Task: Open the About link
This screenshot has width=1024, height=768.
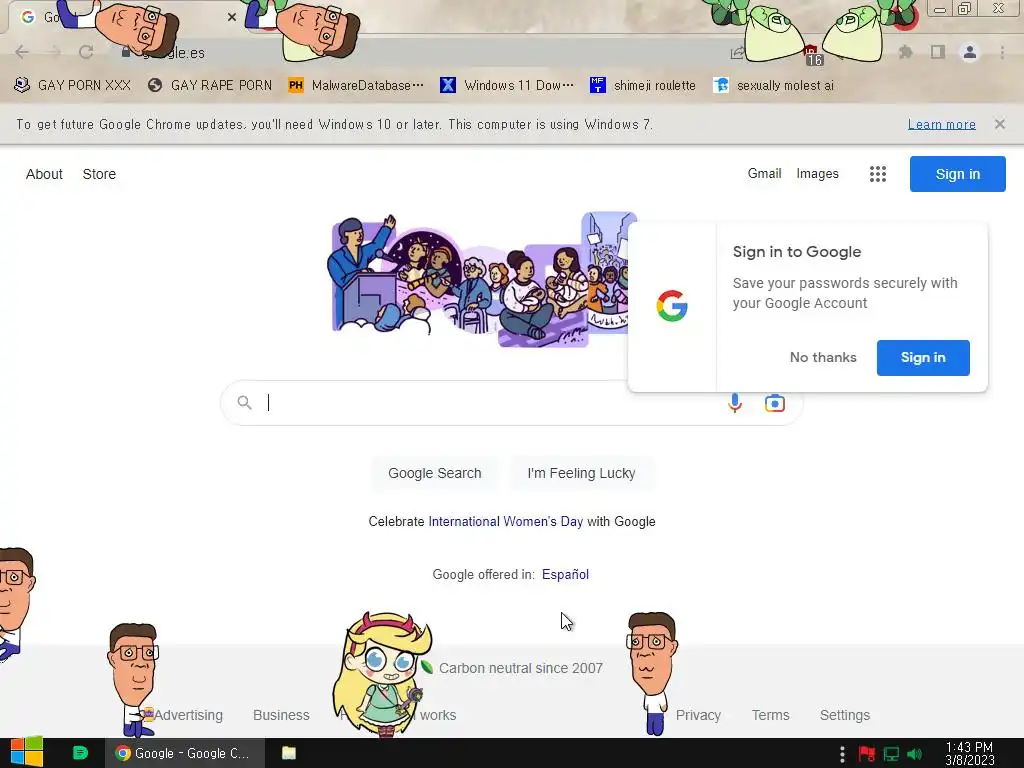Action: click(x=44, y=174)
